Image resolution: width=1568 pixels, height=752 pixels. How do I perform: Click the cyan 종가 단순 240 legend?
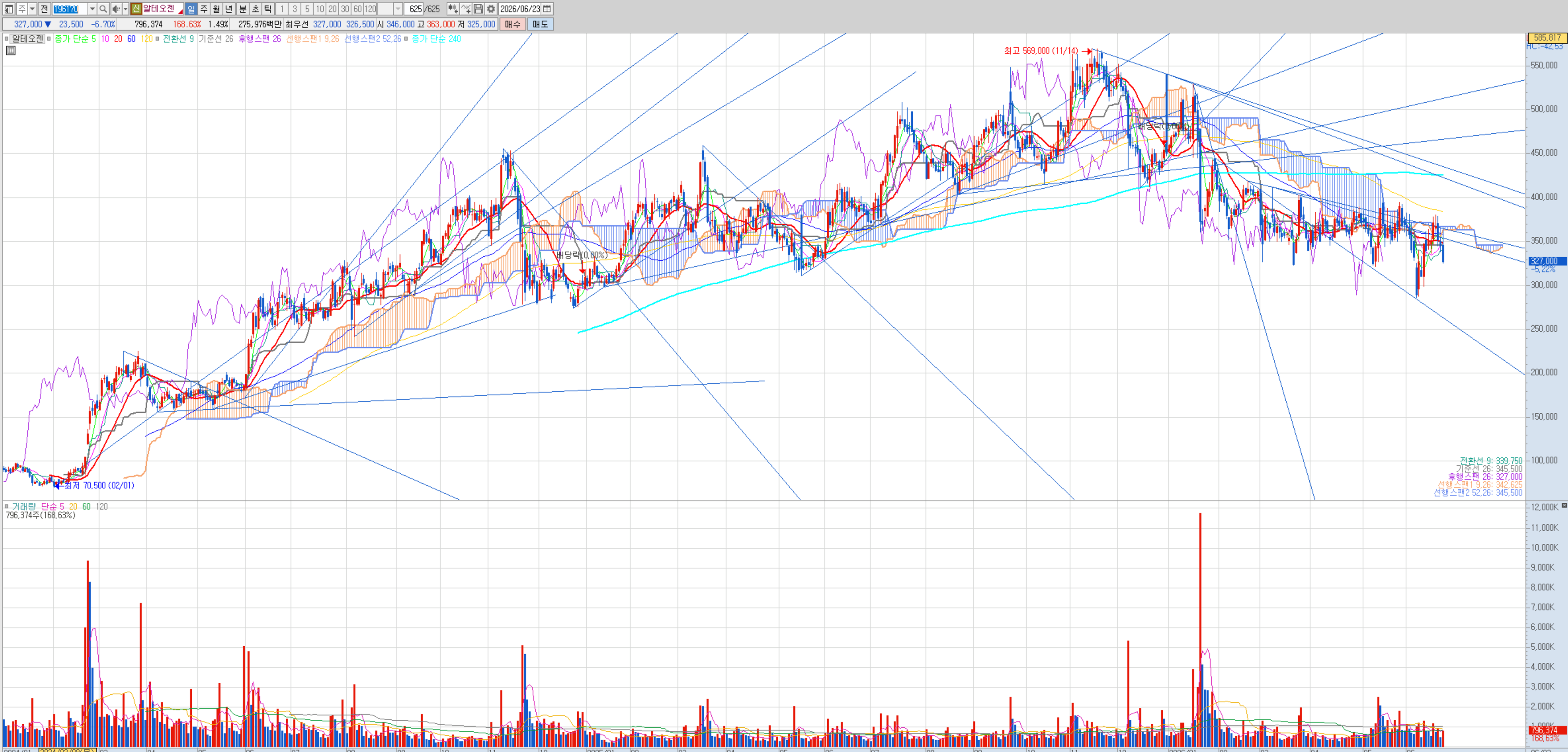pyautogui.click(x=437, y=38)
